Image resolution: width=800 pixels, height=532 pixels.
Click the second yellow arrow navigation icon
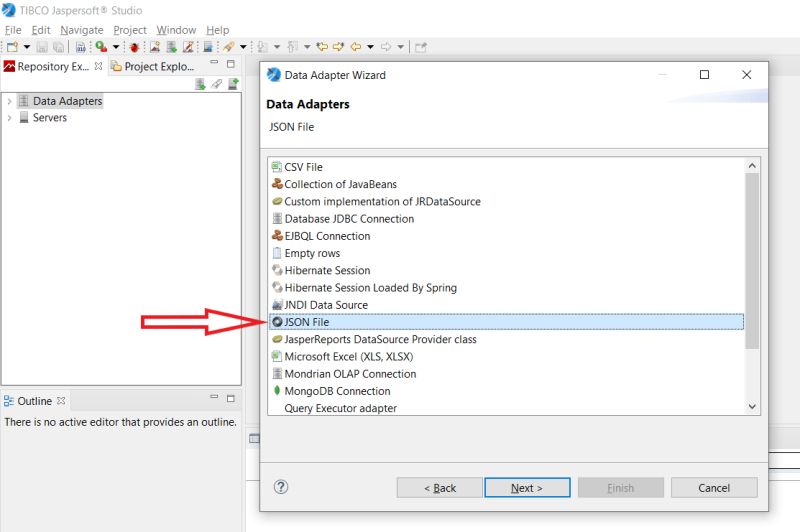click(x=338, y=47)
